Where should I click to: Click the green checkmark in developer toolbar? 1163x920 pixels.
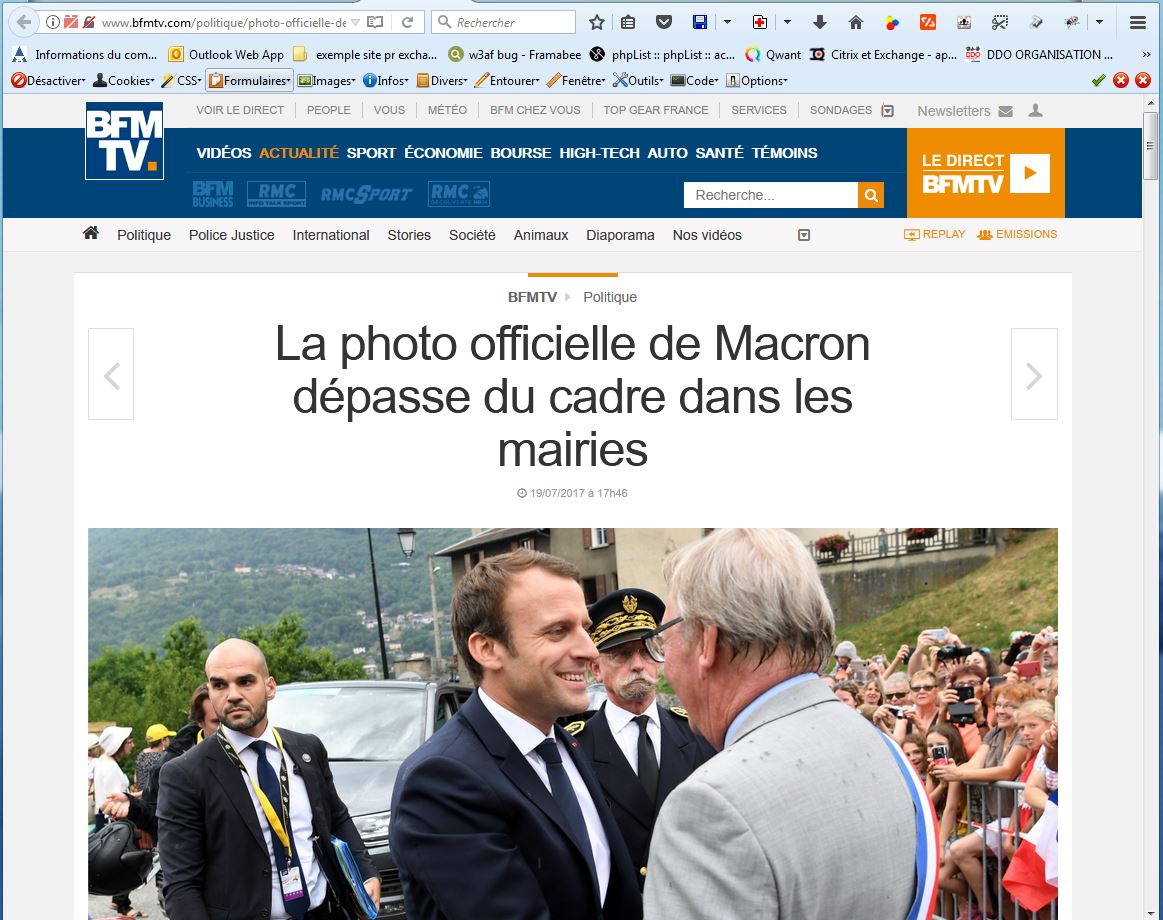[1098, 80]
